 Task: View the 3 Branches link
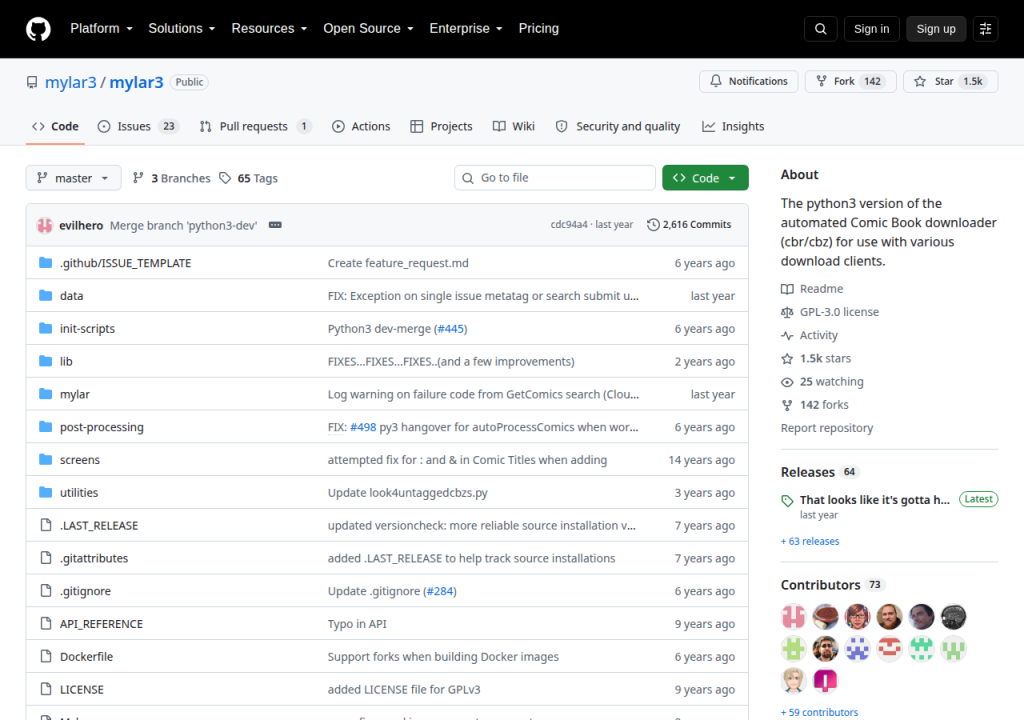(172, 178)
